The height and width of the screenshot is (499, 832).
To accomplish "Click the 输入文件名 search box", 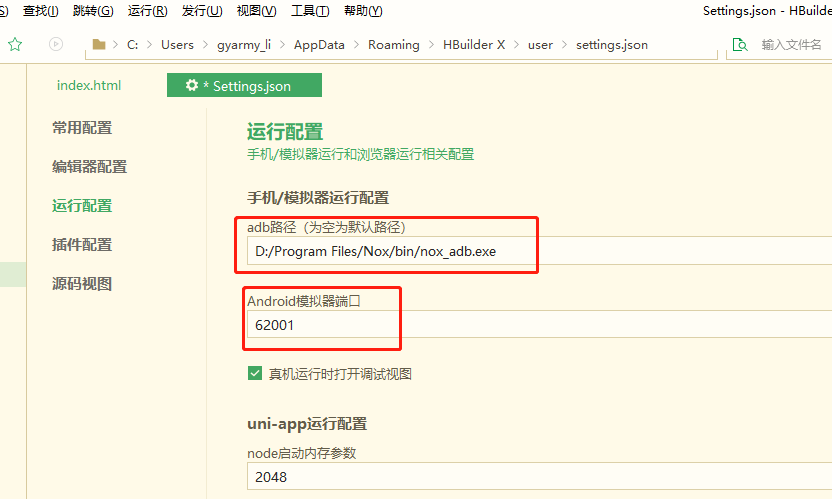I will point(792,45).
